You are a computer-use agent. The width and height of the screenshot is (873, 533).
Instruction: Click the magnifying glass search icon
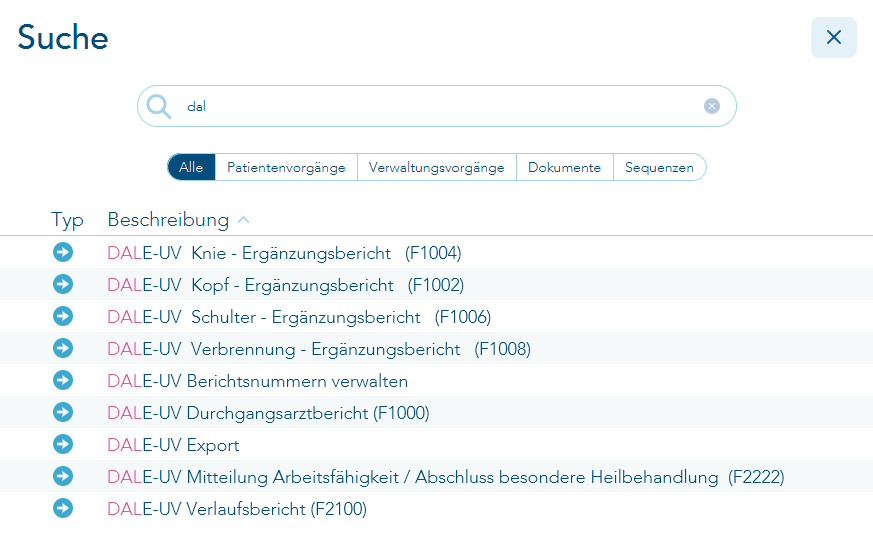[159, 106]
